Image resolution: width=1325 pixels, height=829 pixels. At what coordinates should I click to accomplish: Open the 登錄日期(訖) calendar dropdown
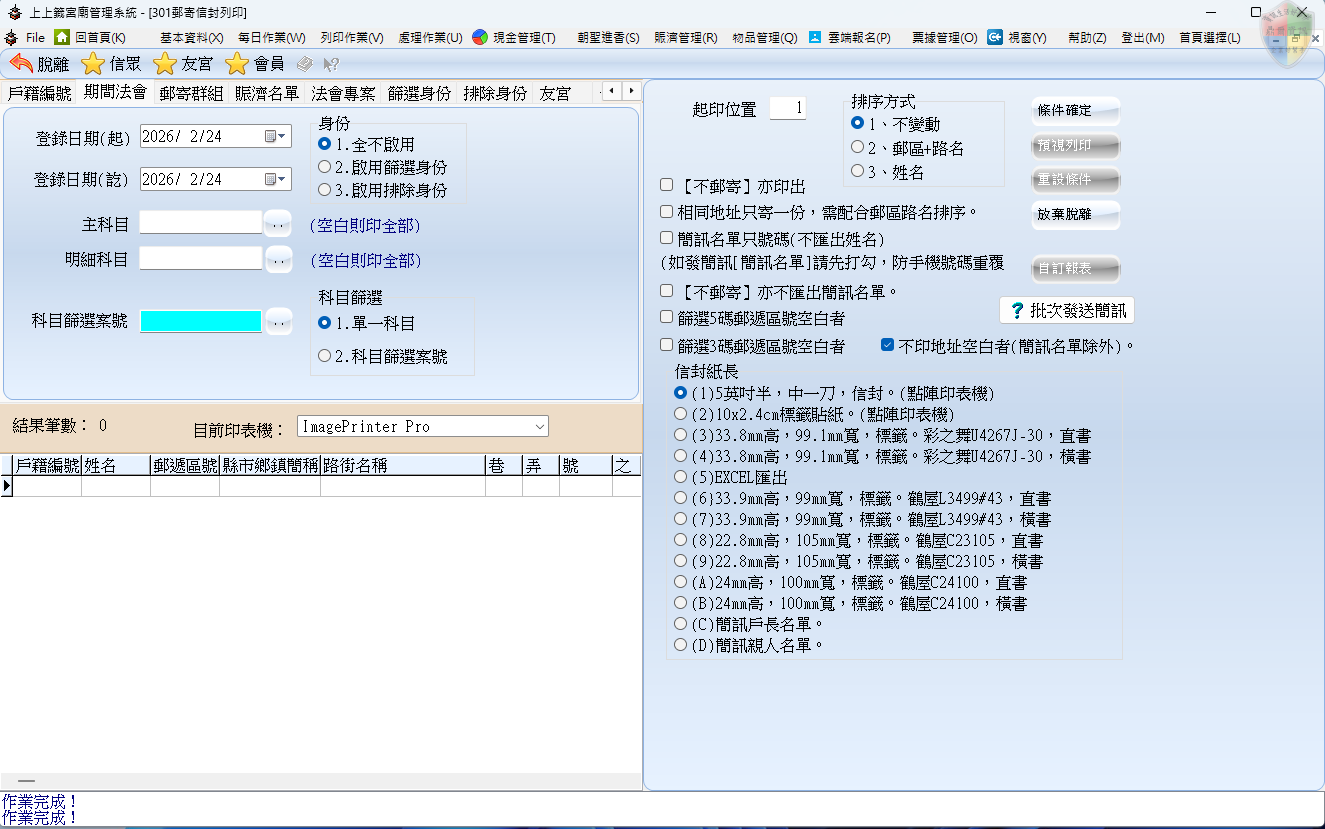coord(275,180)
